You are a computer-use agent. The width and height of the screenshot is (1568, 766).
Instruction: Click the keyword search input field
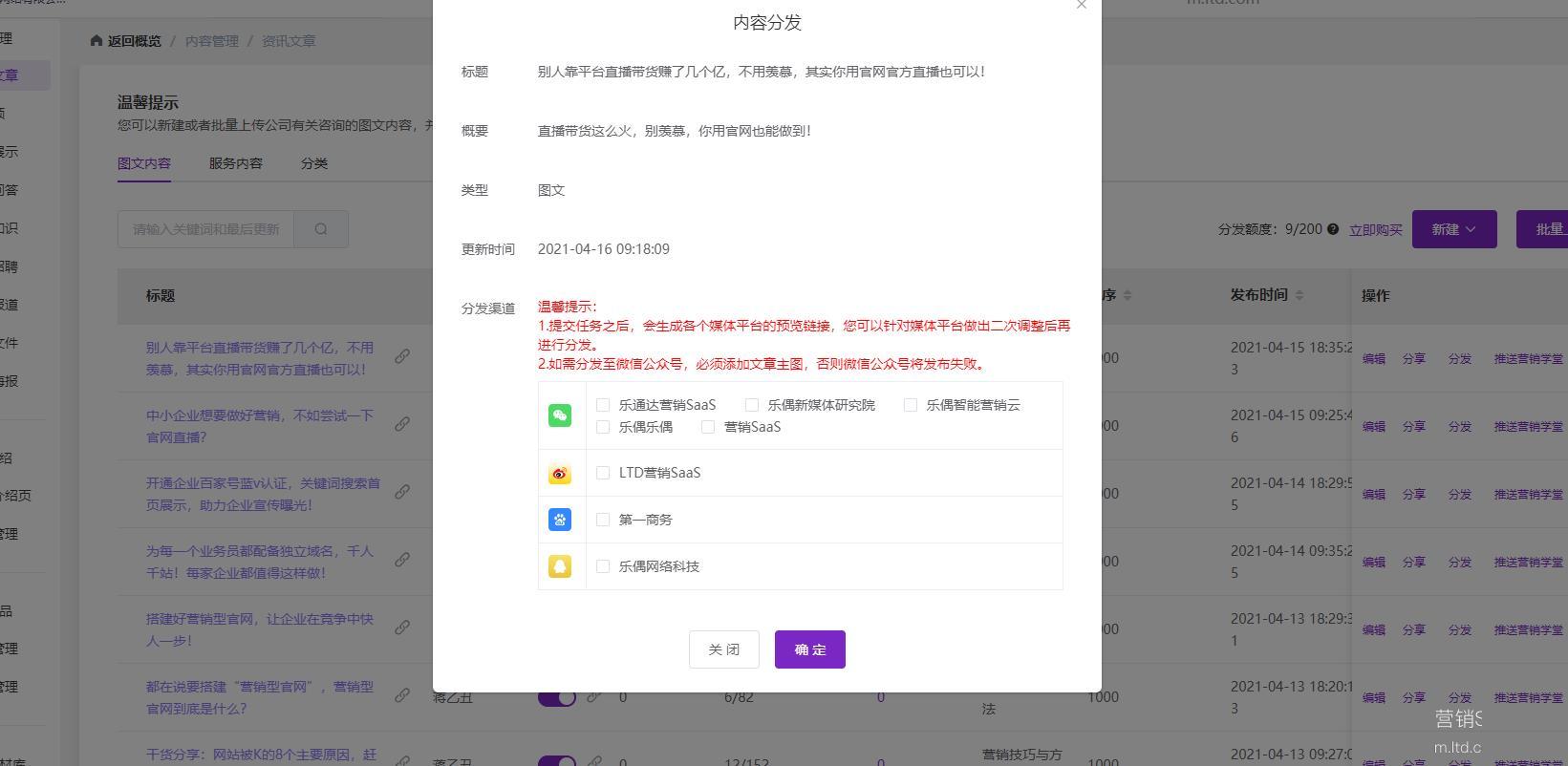pos(205,229)
